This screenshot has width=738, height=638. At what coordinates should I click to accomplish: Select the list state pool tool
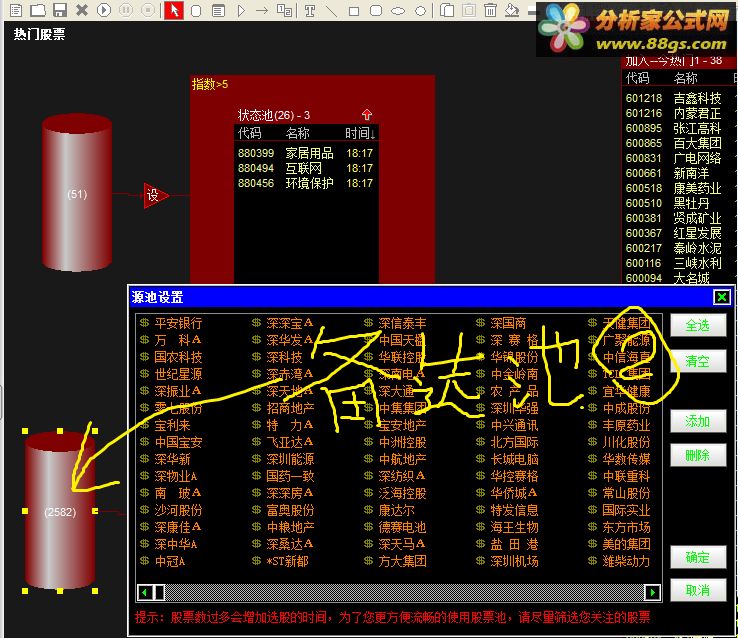(x=218, y=10)
